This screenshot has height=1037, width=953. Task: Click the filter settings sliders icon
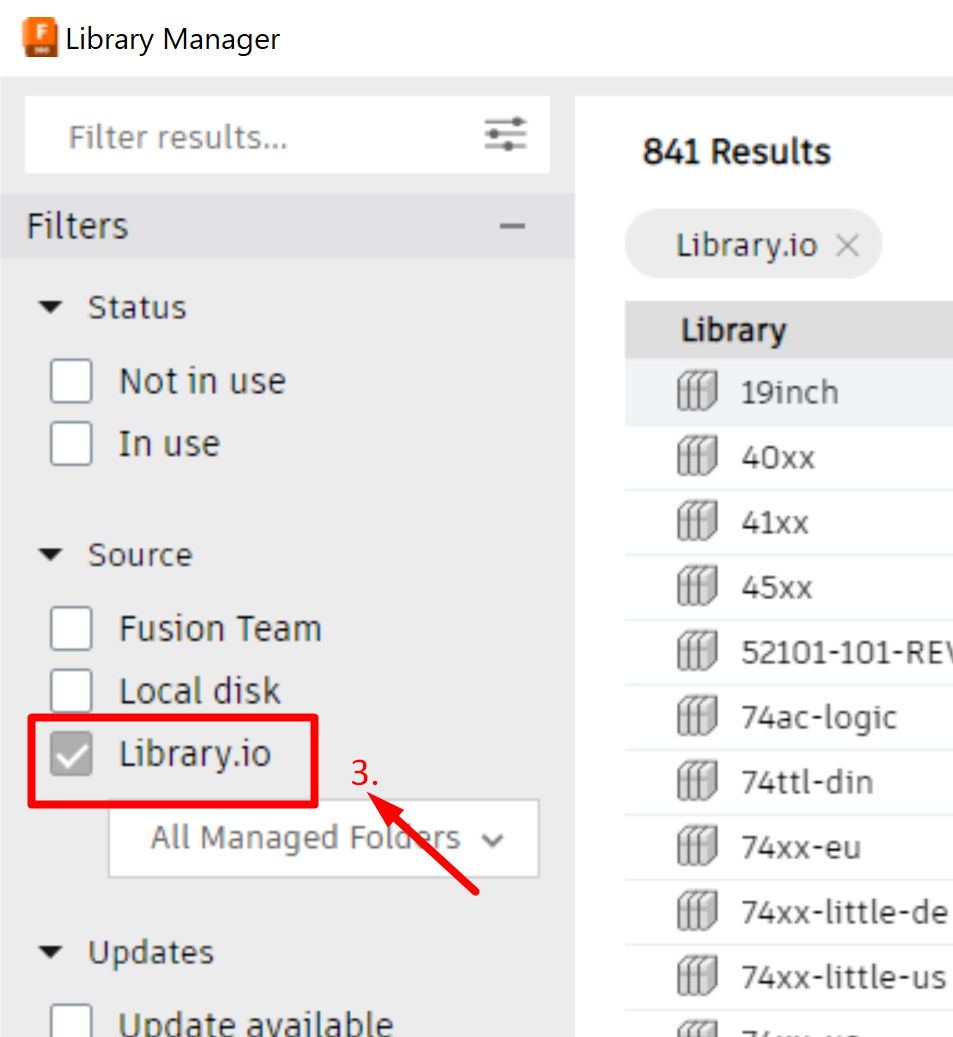pyautogui.click(x=505, y=135)
